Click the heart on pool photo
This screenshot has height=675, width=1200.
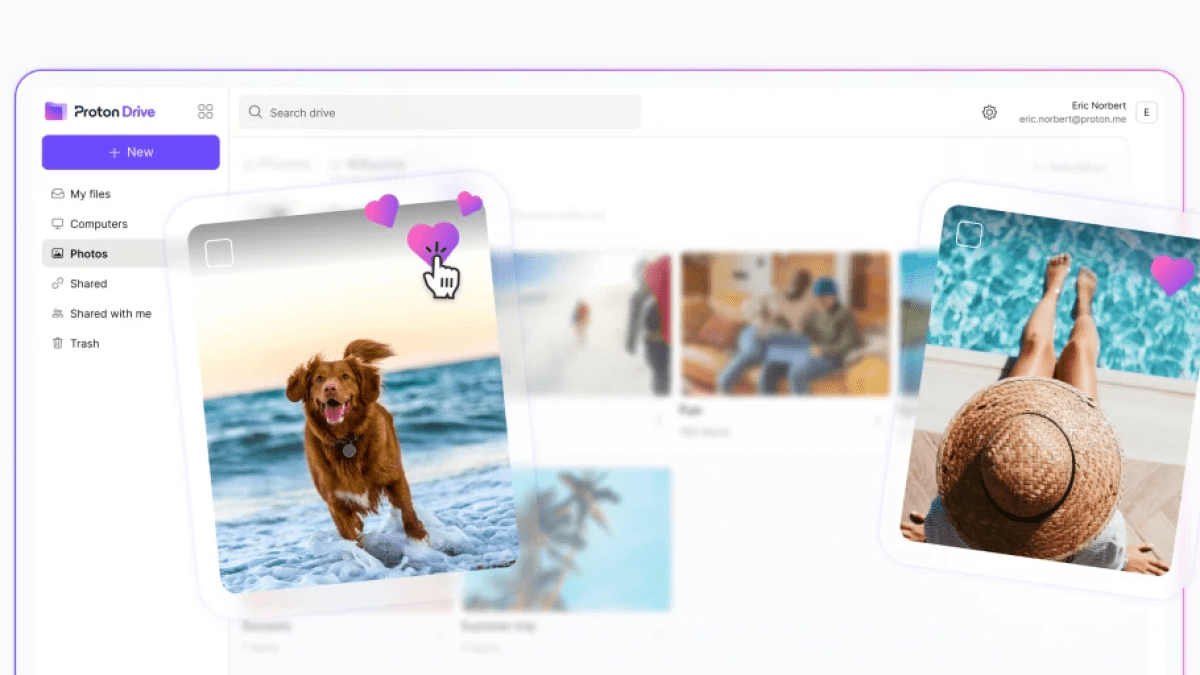(1173, 273)
